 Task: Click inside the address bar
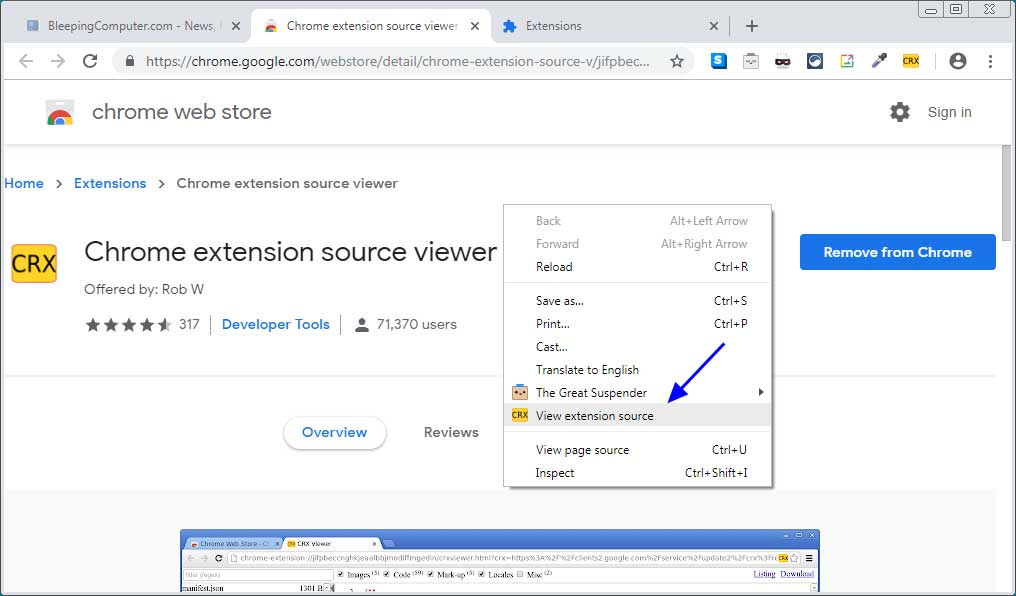tap(400, 60)
